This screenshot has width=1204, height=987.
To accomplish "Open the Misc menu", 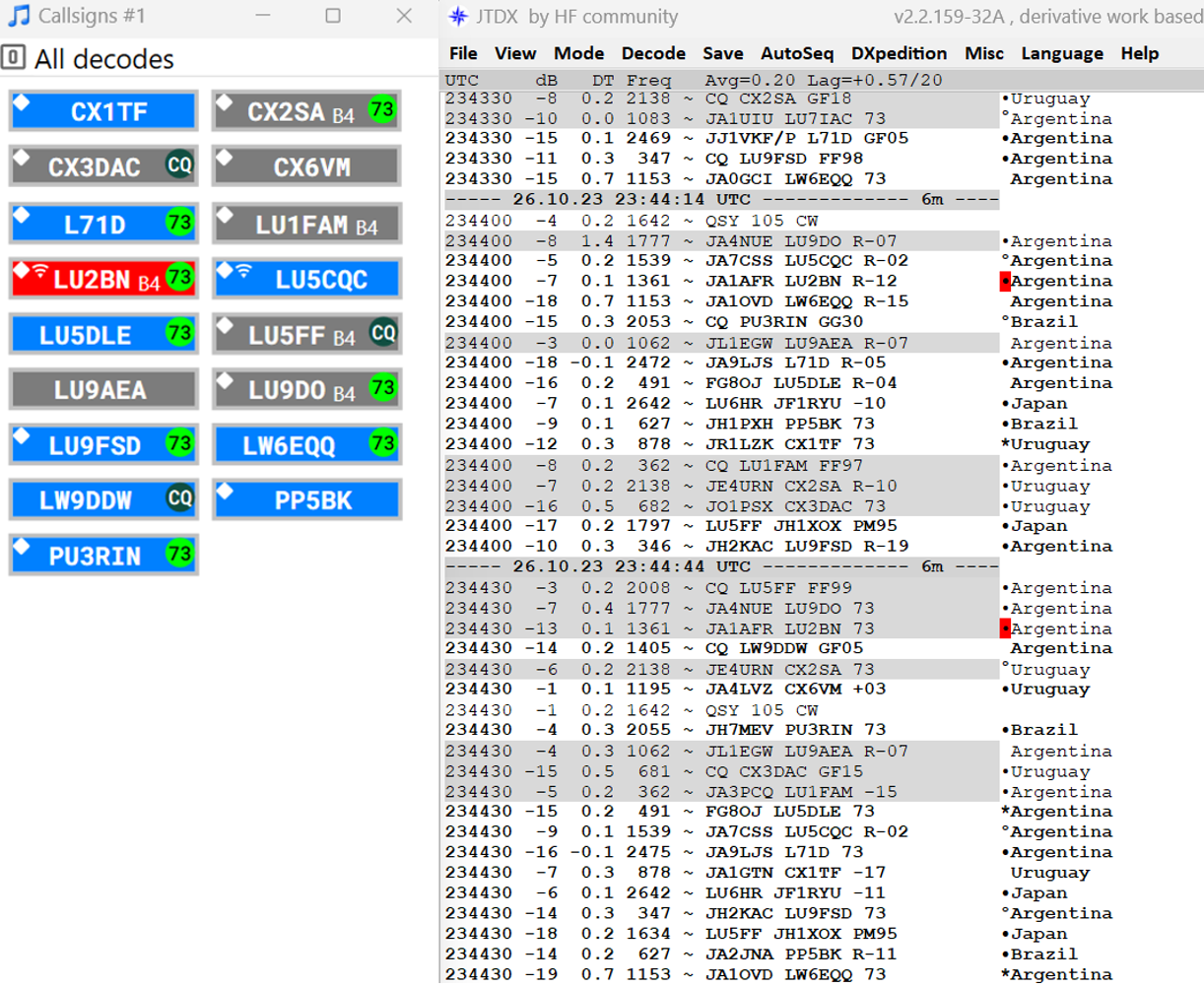I will pos(984,53).
